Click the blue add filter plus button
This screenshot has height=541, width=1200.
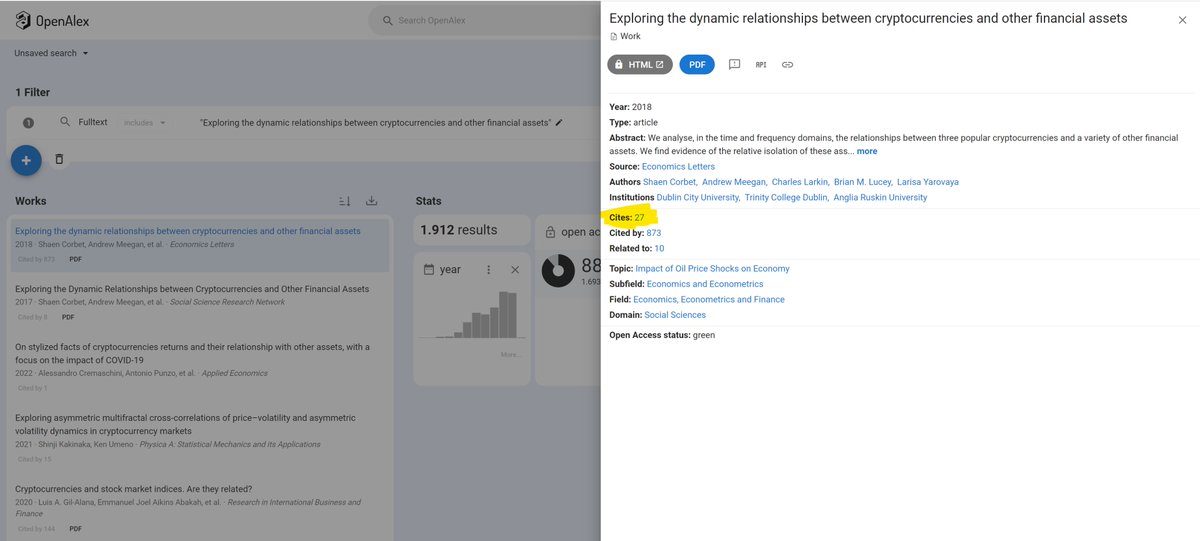pos(26,159)
